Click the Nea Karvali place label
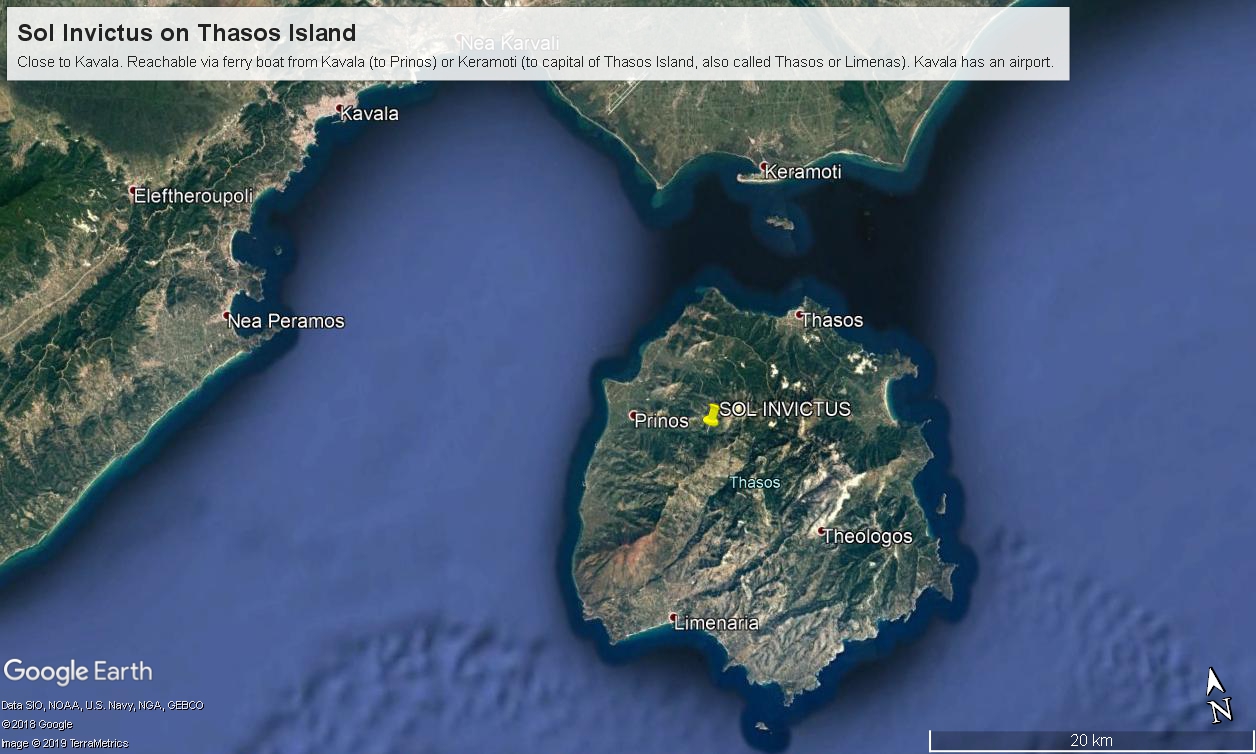This screenshot has height=754, width=1256. tap(509, 43)
